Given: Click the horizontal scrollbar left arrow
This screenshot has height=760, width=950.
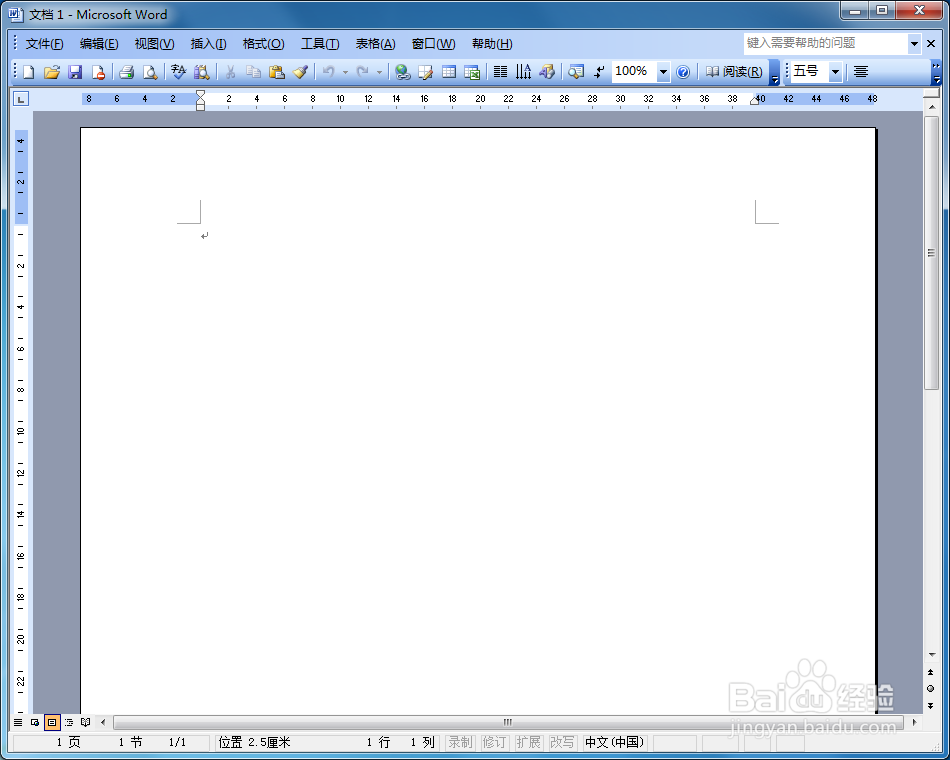Looking at the screenshot, I should coord(105,722).
